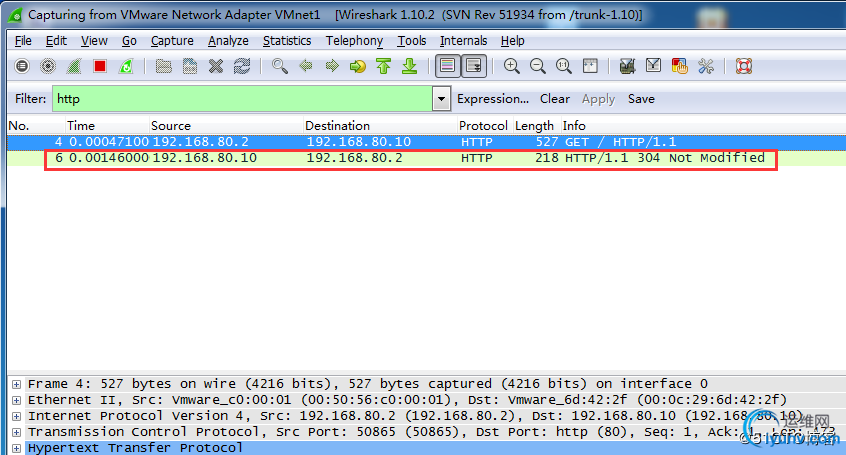
Task: Expand Hypertext Transfer Protocol row
Action: pyautogui.click(x=16, y=449)
